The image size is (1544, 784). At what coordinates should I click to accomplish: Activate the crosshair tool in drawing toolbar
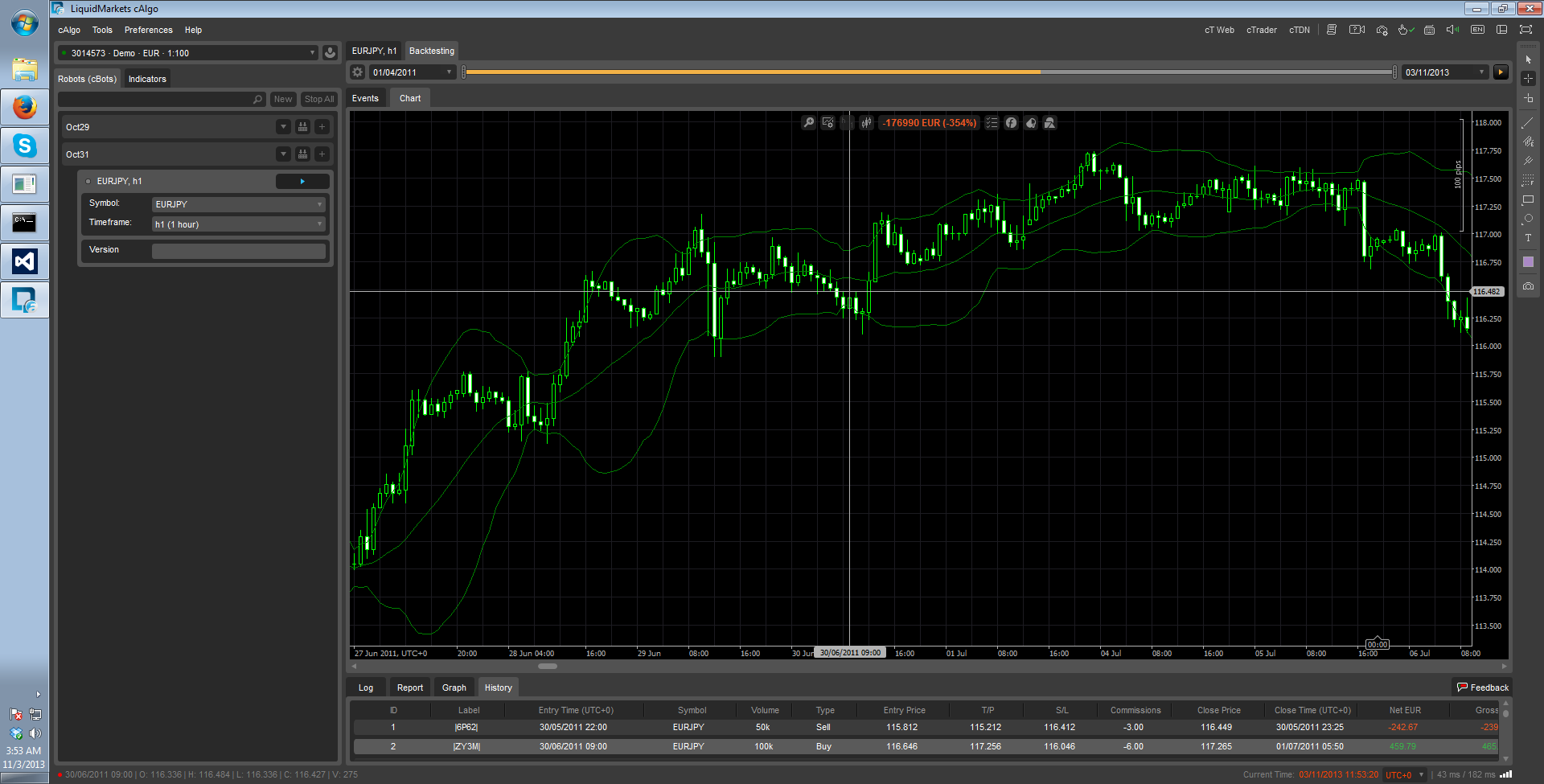click(x=1528, y=78)
